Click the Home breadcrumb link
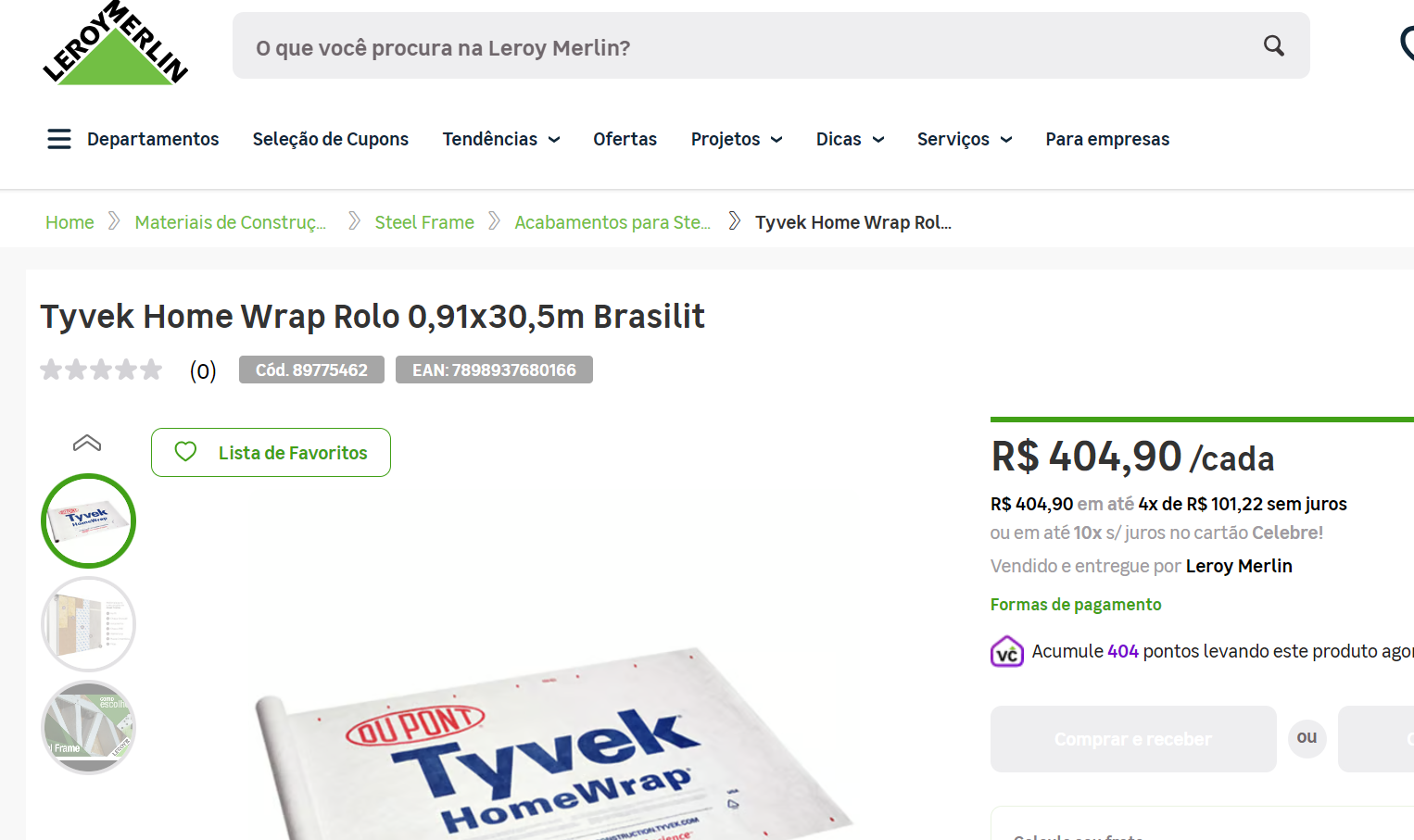Viewport: 1414px width, 840px height. pyautogui.click(x=69, y=222)
